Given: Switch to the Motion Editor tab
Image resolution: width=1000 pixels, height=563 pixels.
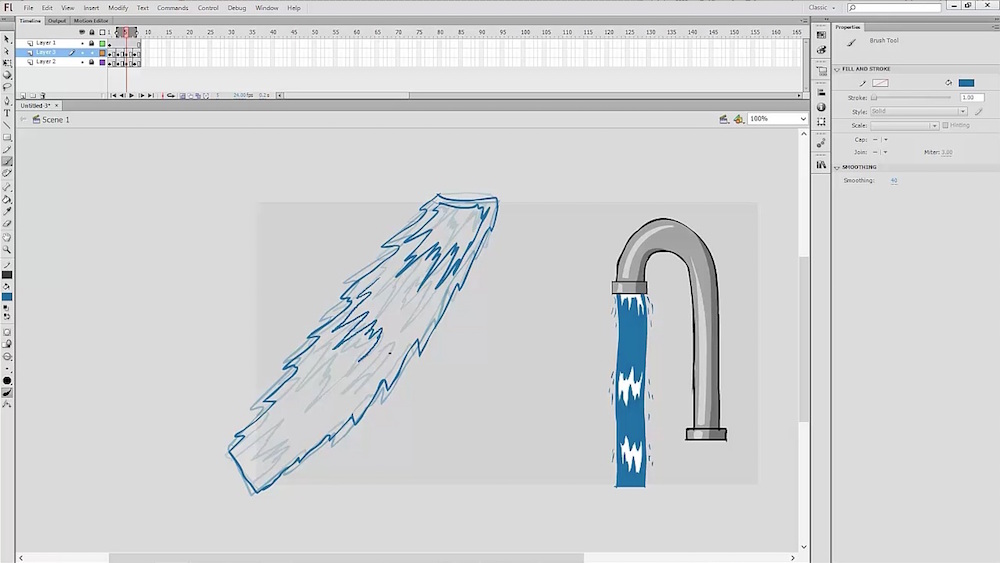Looking at the screenshot, I should 91,20.
